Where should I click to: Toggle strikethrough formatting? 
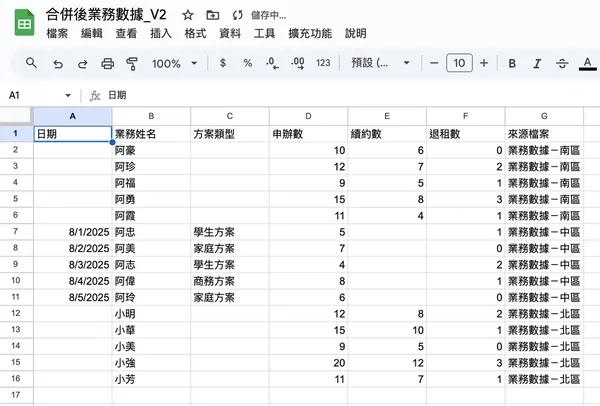pyautogui.click(x=563, y=63)
